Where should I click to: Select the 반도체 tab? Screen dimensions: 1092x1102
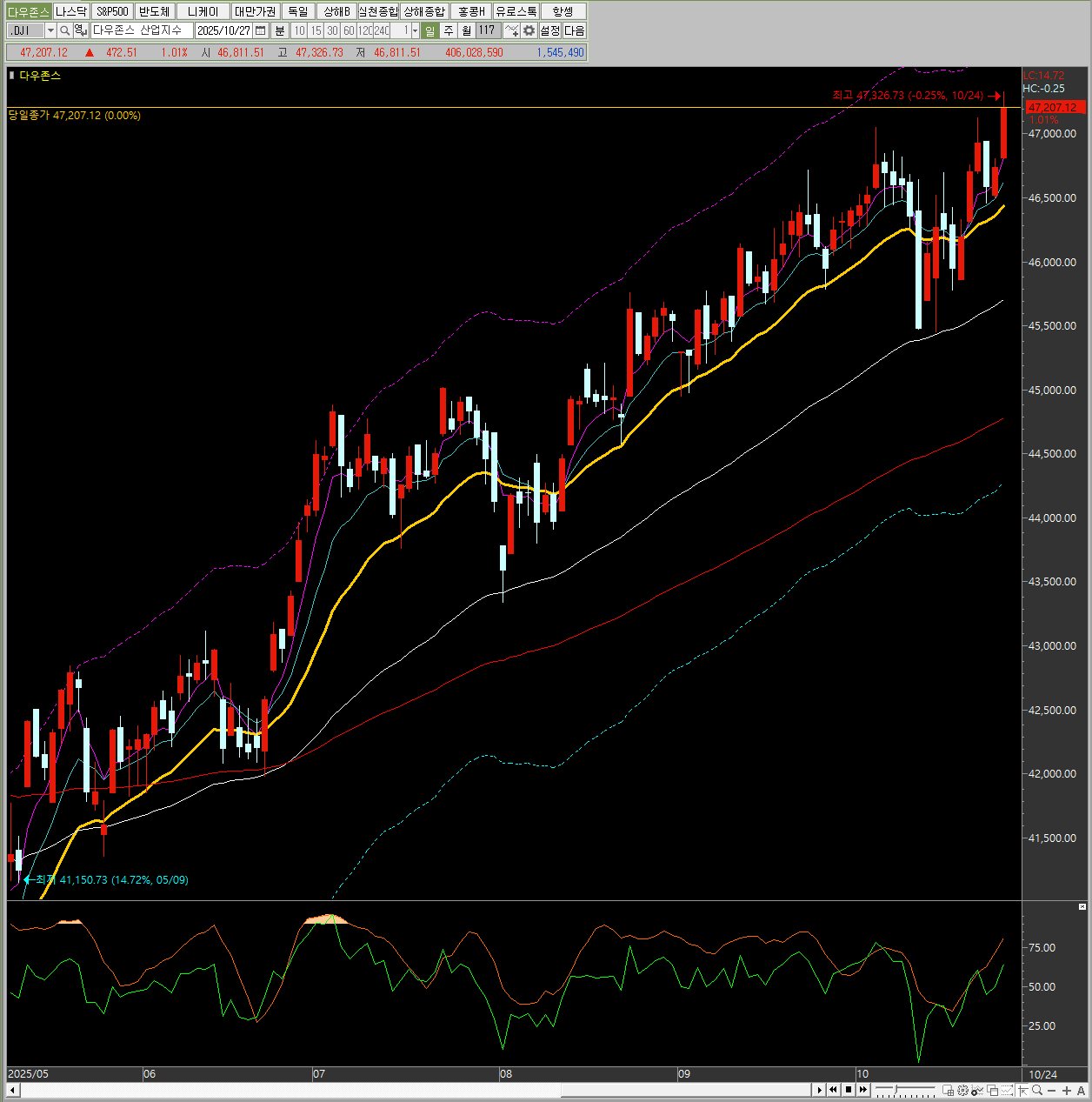(155, 11)
